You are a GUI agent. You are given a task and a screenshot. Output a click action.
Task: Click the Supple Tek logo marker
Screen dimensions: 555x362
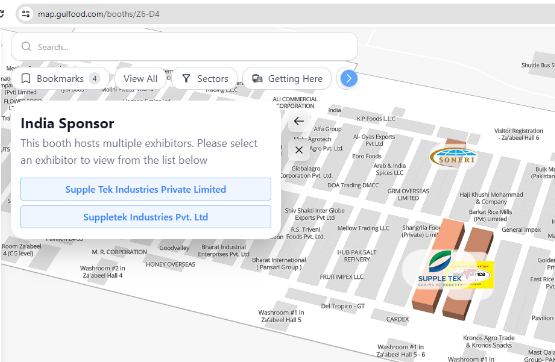[x=439, y=269]
